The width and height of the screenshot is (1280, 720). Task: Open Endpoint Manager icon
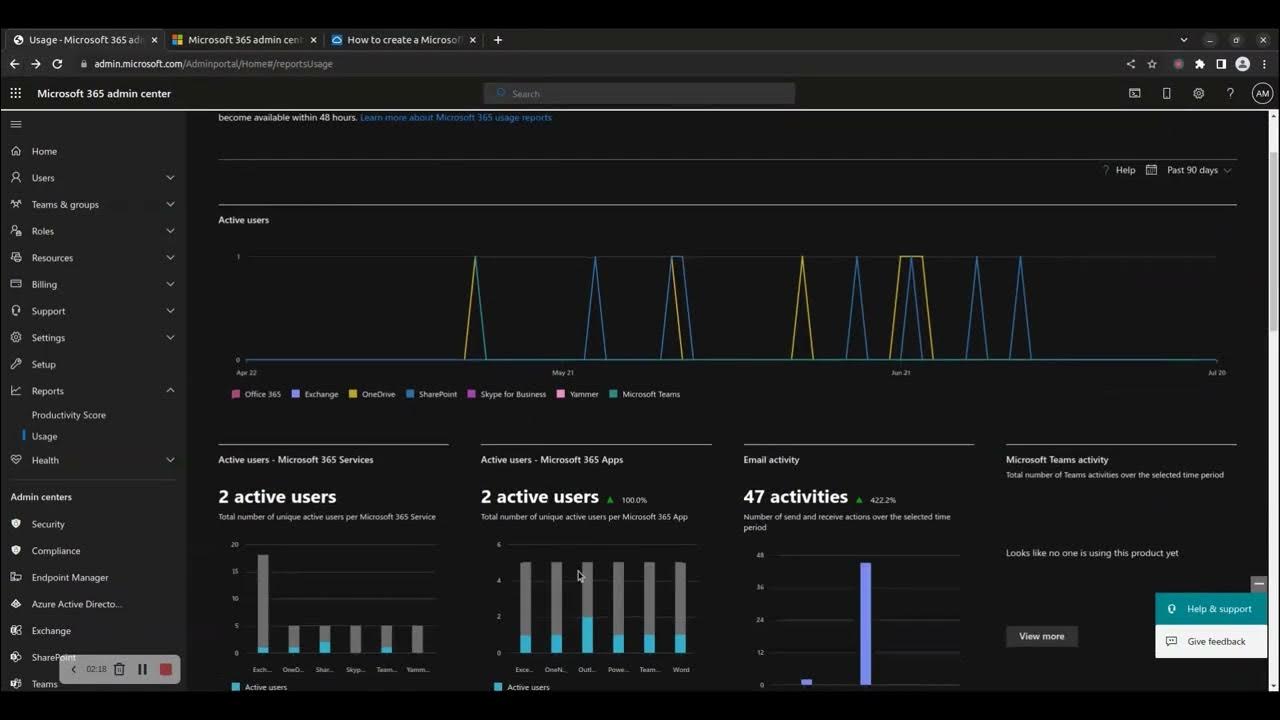(x=16, y=577)
